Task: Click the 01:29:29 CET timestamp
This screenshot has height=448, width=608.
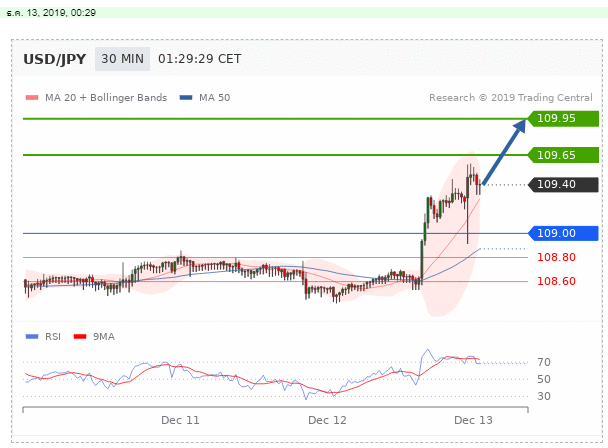Action: tap(200, 59)
